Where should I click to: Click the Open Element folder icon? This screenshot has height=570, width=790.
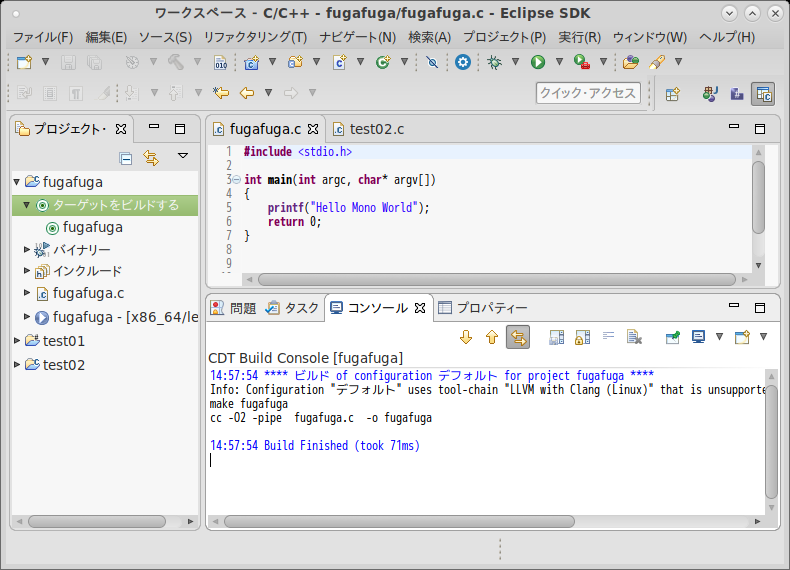coord(630,62)
